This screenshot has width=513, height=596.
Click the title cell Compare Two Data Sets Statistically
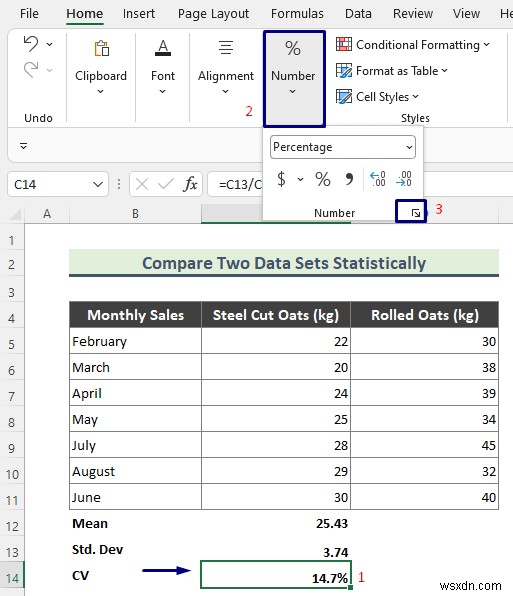pyautogui.click(x=284, y=263)
